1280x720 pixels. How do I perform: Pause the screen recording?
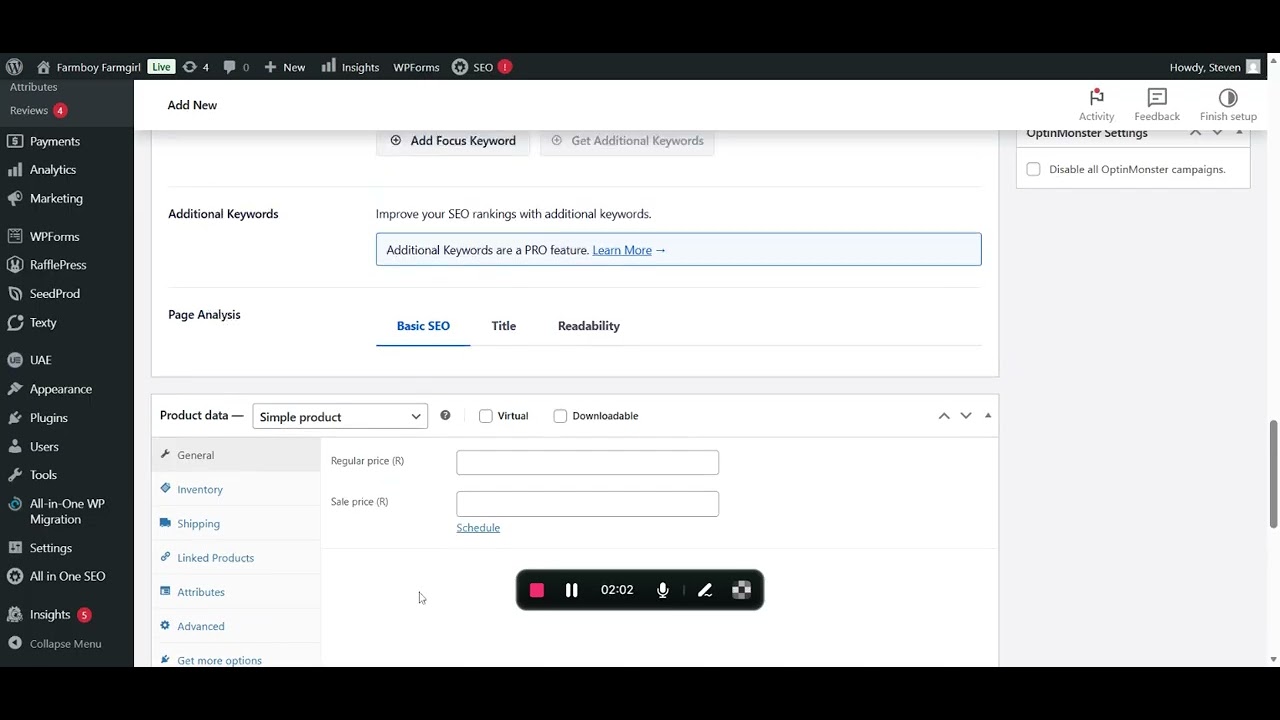(x=571, y=590)
